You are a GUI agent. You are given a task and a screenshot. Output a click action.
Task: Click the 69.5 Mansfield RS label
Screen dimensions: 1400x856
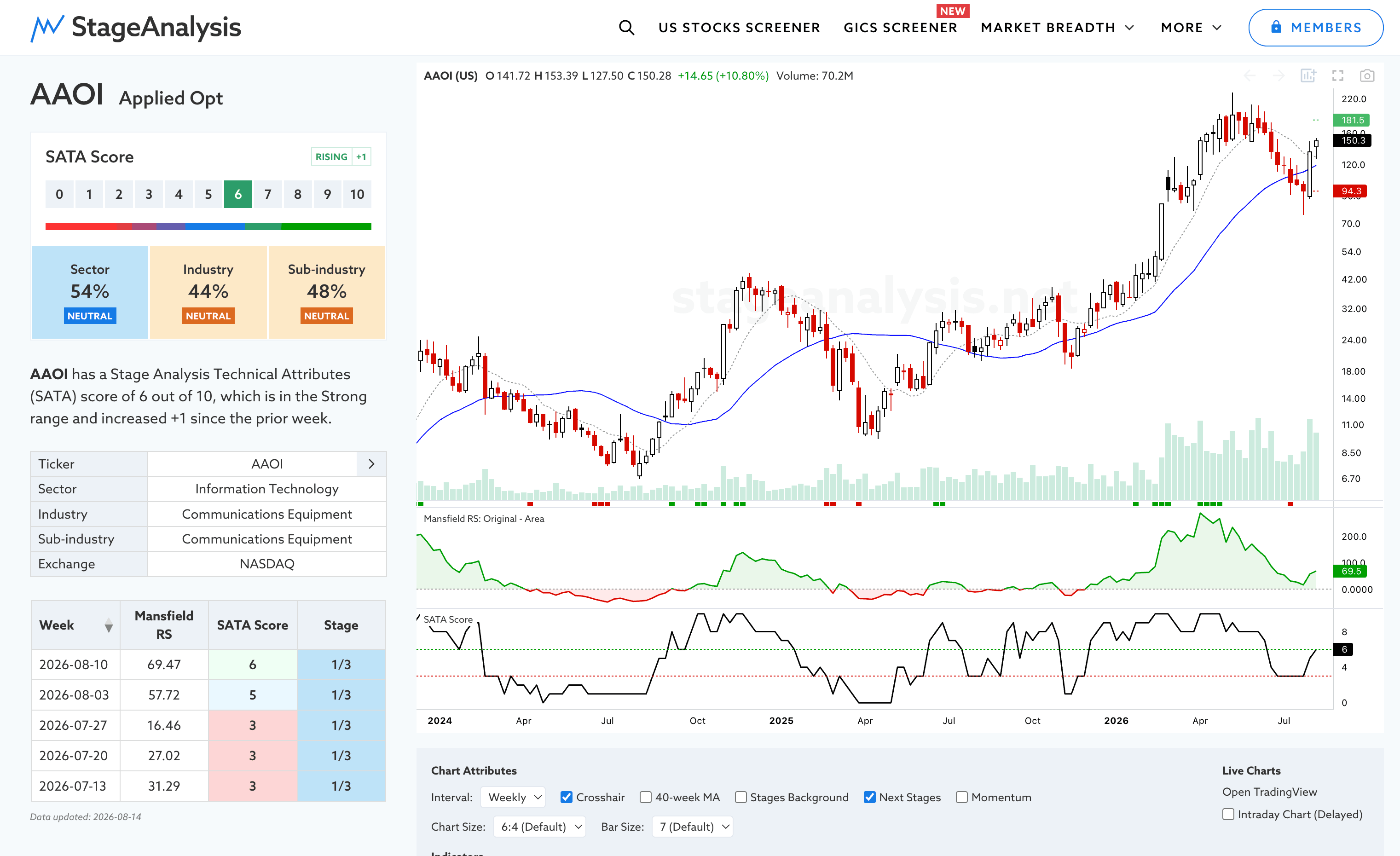tap(1351, 571)
